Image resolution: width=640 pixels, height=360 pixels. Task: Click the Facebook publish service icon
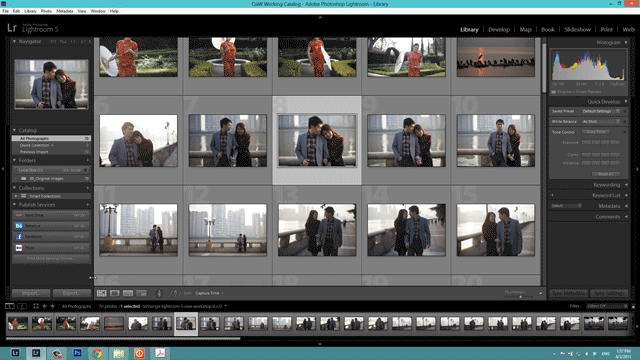pyautogui.click(x=19, y=237)
